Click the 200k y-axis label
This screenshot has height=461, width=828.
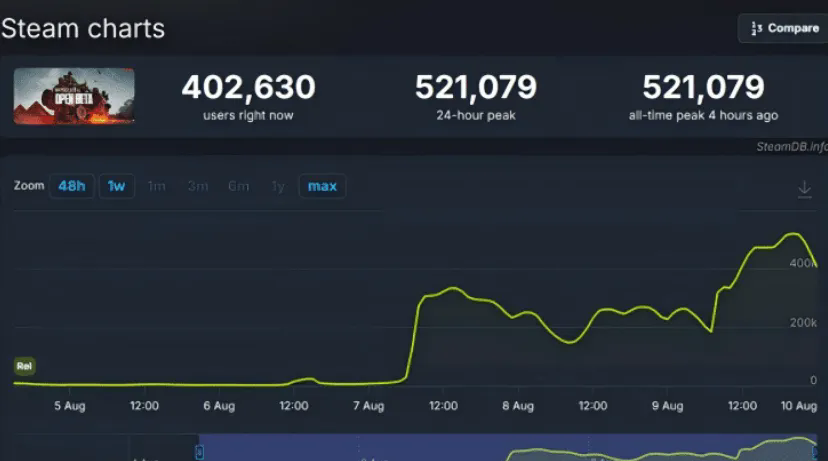[x=803, y=323]
